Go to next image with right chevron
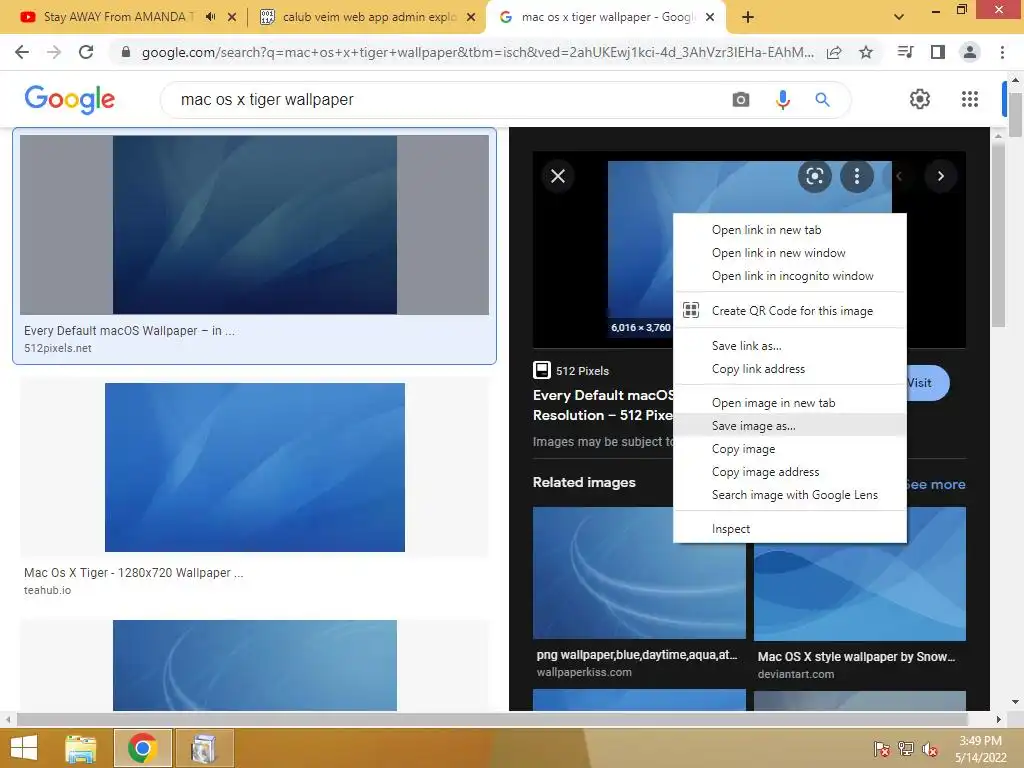Image resolution: width=1024 pixels, height=768 pixels. pos(940,176)
